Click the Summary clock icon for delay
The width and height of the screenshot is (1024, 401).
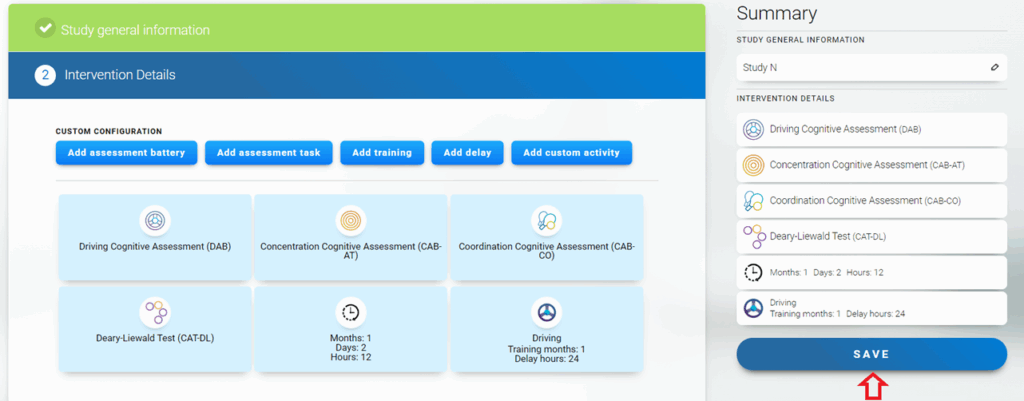pyautogui.click(x=753, y=272)
